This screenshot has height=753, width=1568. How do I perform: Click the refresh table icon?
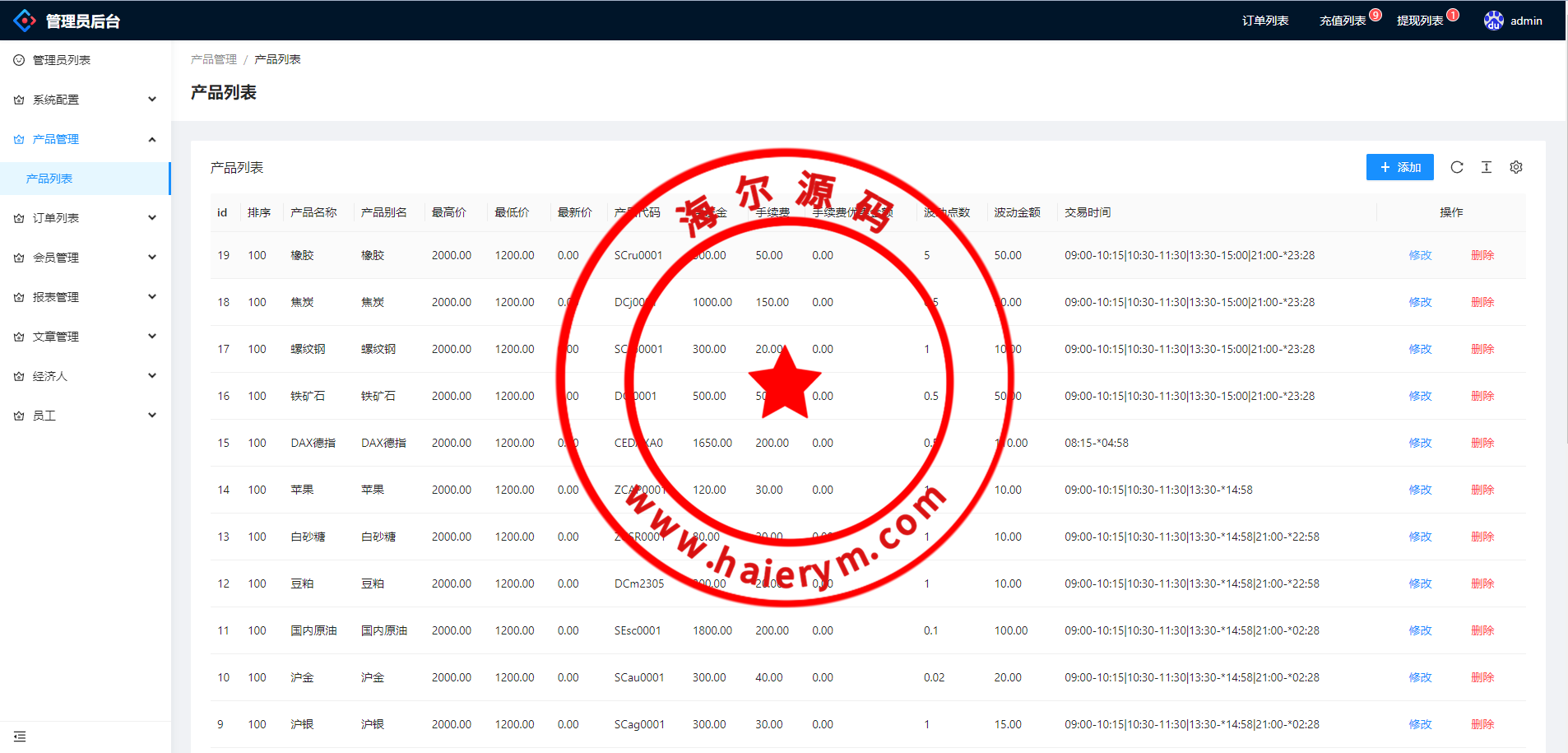point(1456,167)
